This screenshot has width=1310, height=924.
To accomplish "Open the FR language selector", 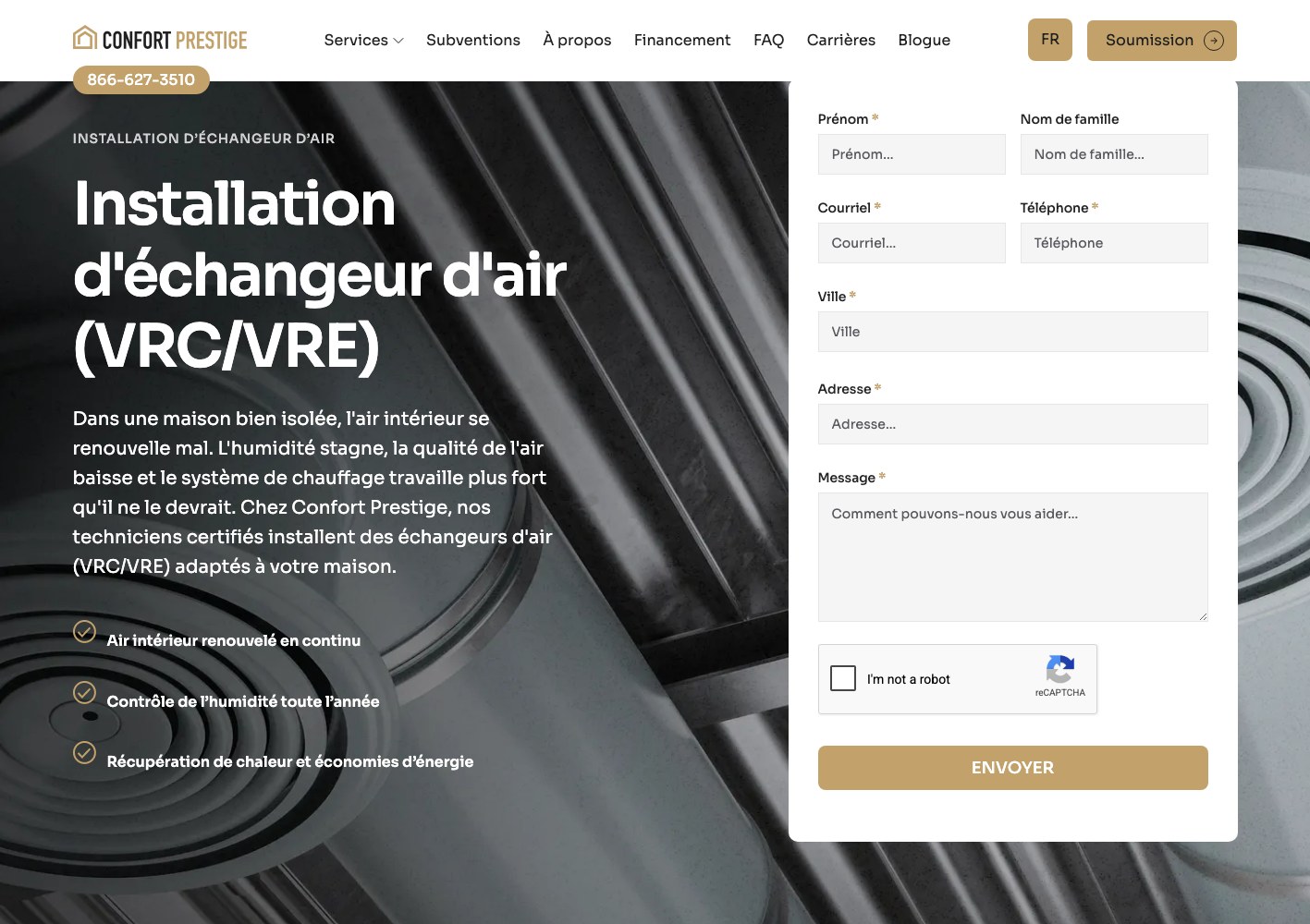I will 1050,40.
